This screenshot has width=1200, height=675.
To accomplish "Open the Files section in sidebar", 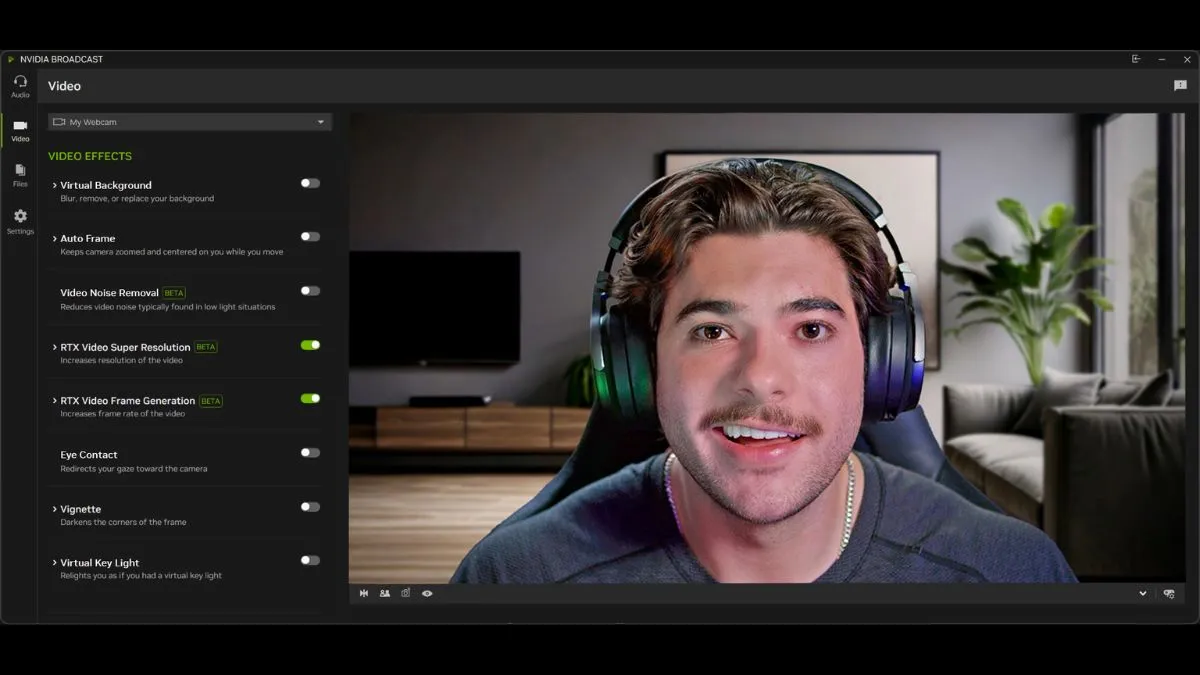I will [20, 176].
